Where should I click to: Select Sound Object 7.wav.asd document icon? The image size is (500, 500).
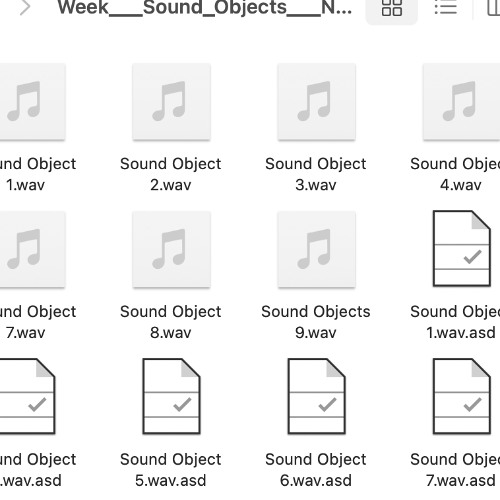462,396
